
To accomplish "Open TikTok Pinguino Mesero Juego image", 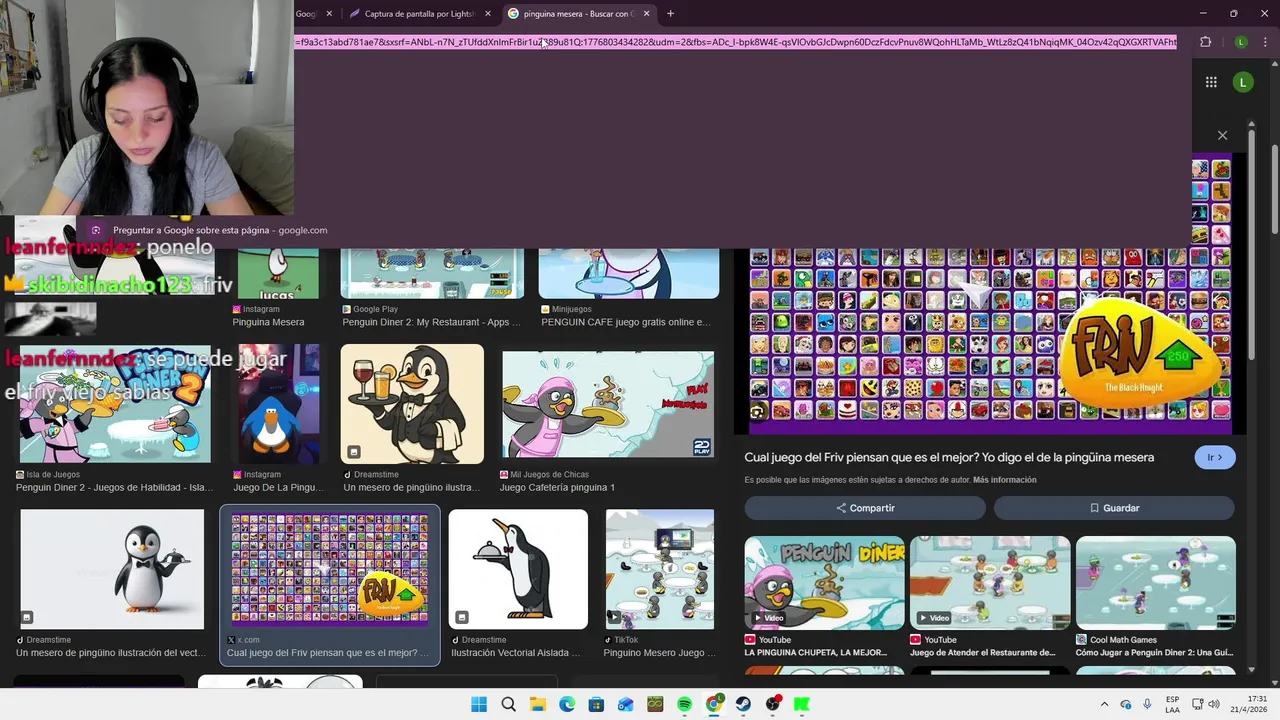I will coord(660,569).
